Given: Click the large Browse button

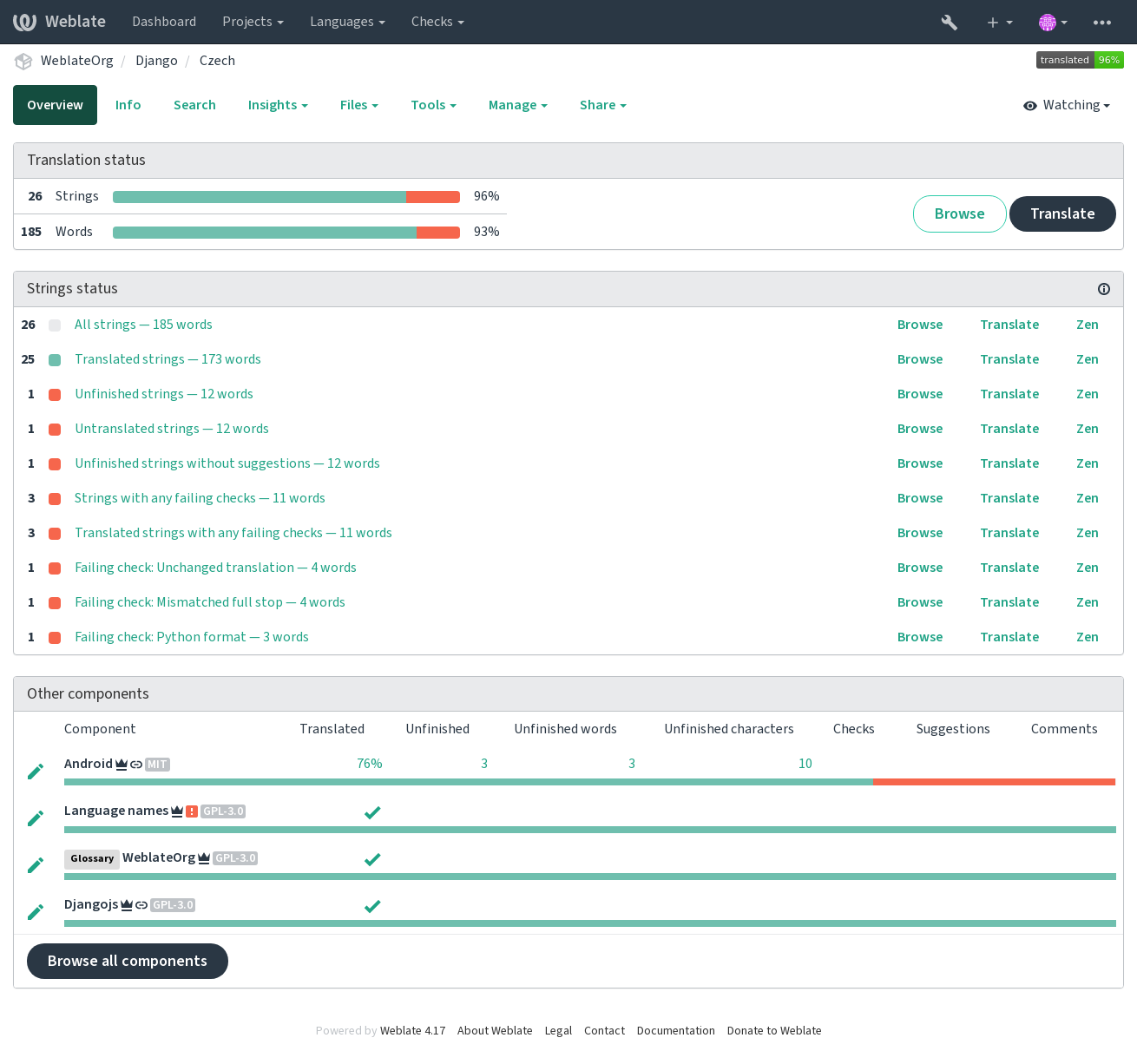Looking at the screenshot, I should [x=959, y=213].
